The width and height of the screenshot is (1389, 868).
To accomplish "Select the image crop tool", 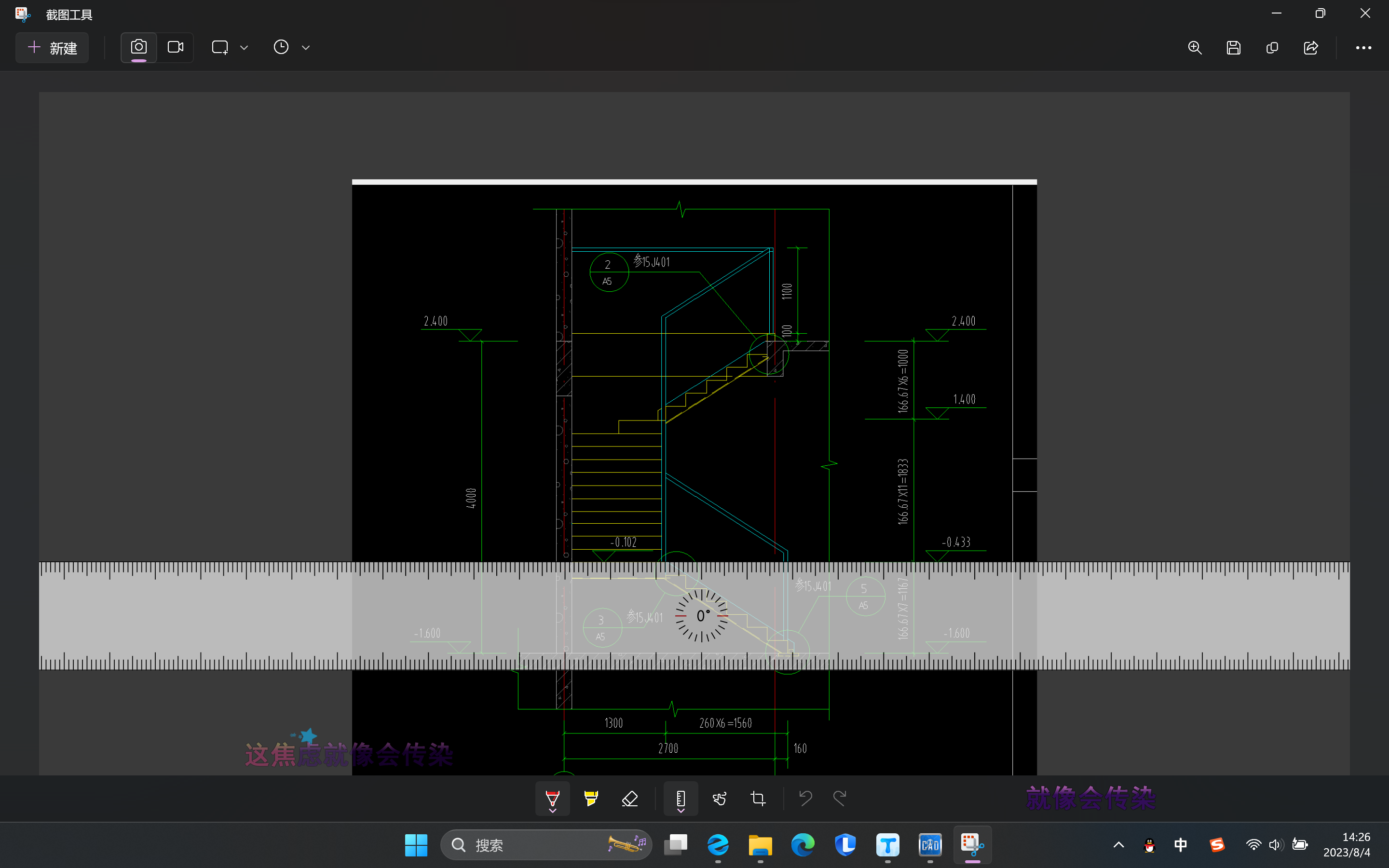I will [758, 798].
